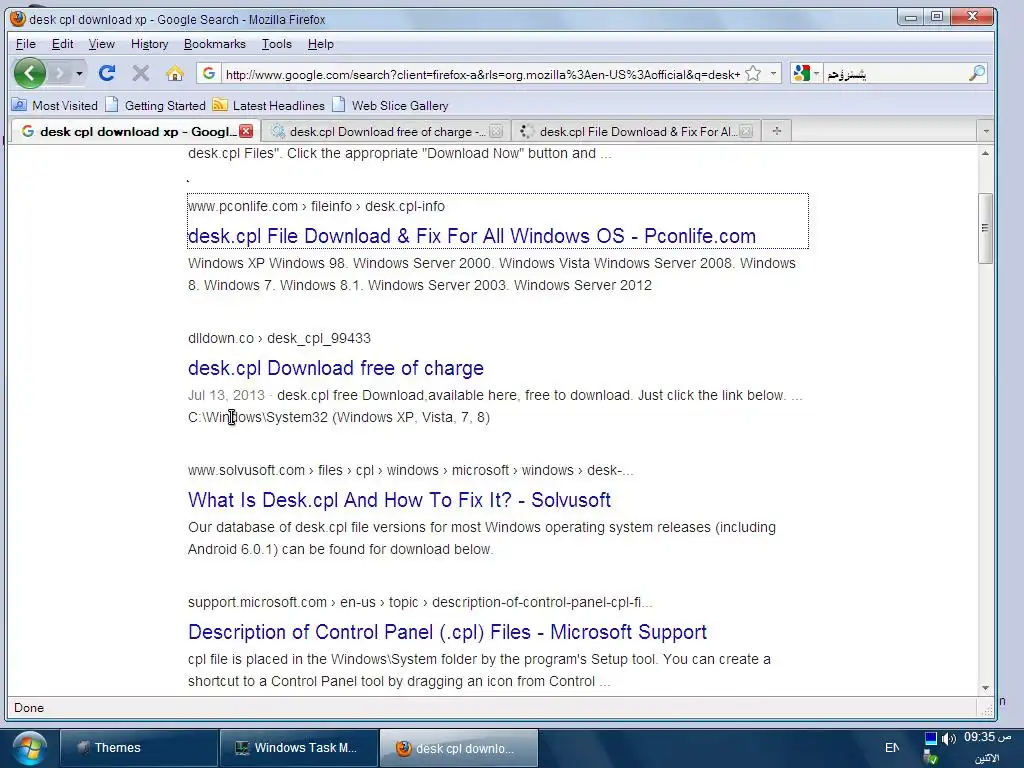This screenshot has height=768, width=1024.
Task: Open the Help menu
Action: tap(321, 44)
